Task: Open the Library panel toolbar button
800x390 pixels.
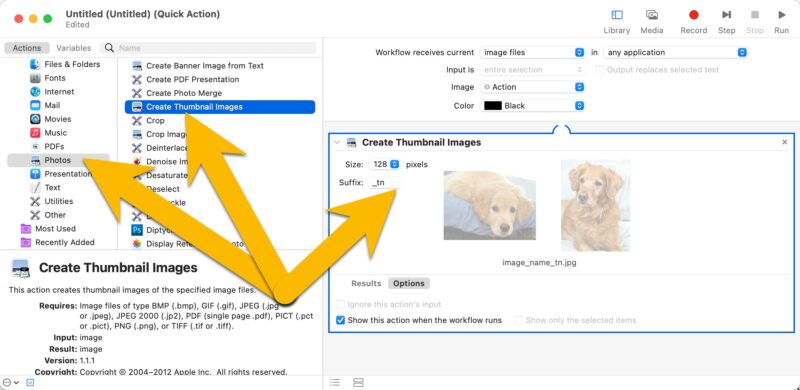Action: click(x=616, y=22)
